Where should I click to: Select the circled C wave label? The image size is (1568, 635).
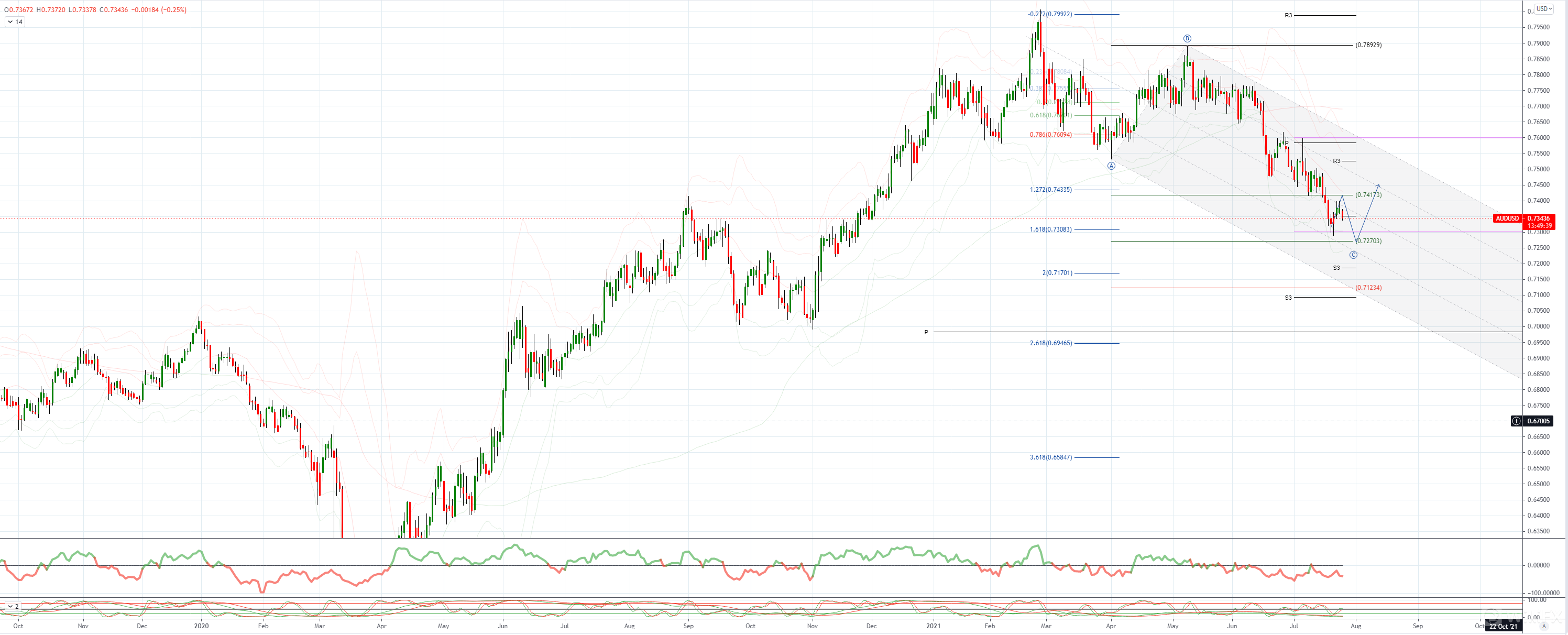[x=1353, y=255]
